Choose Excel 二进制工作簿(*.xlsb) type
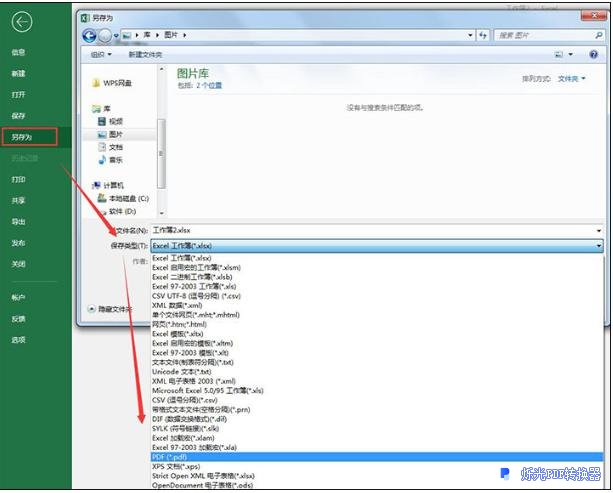Image resolution: width=613 pixels, height=493 pixels. [x=377, y=277]
